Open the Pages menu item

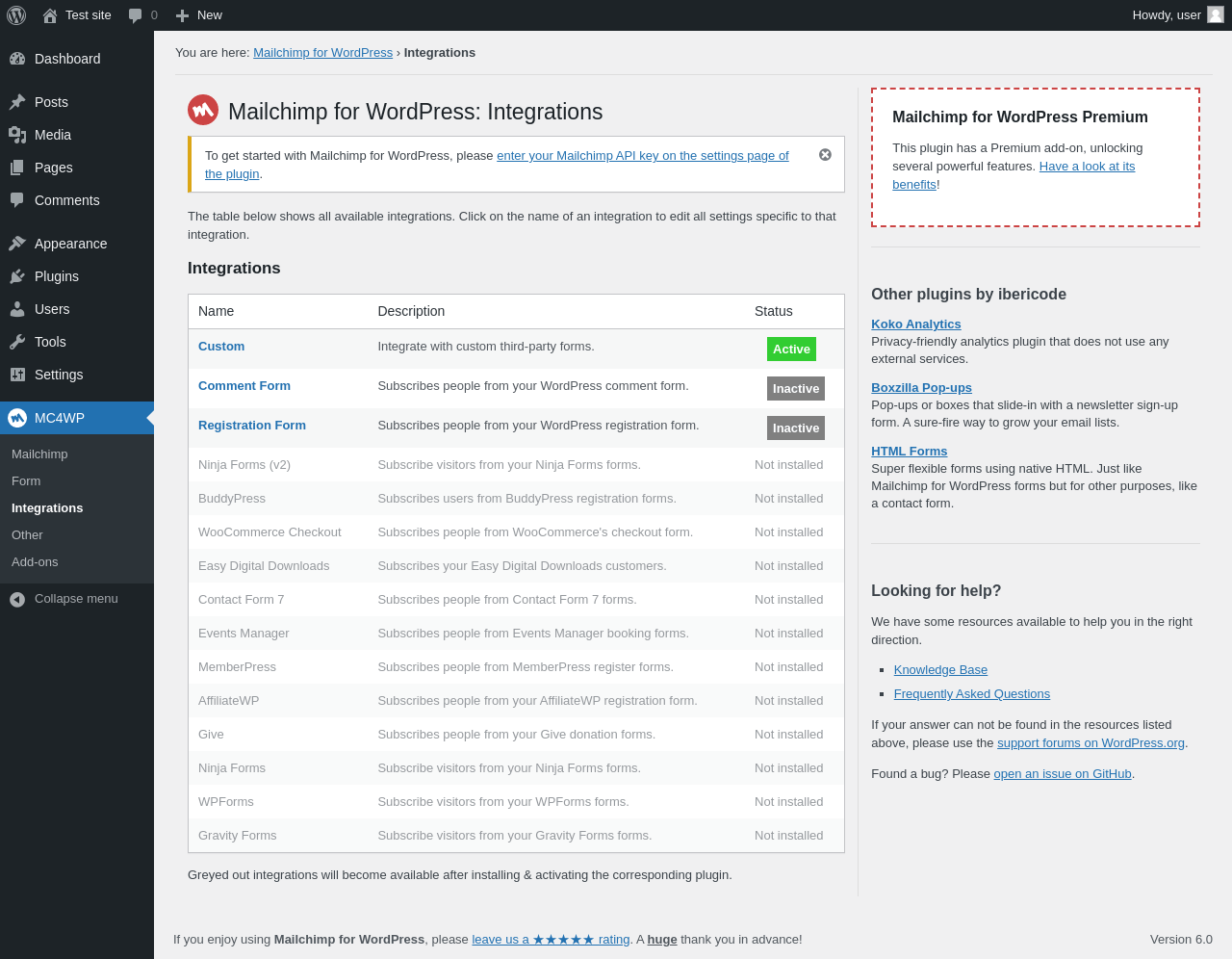(x=77, y=168)
